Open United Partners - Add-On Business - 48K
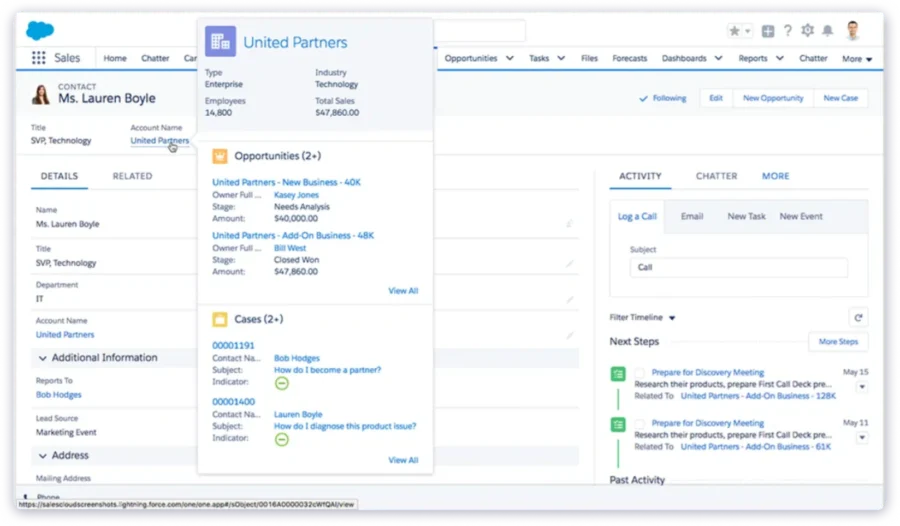The width and height of the screenshot is (900, 526). pos(293,235)
